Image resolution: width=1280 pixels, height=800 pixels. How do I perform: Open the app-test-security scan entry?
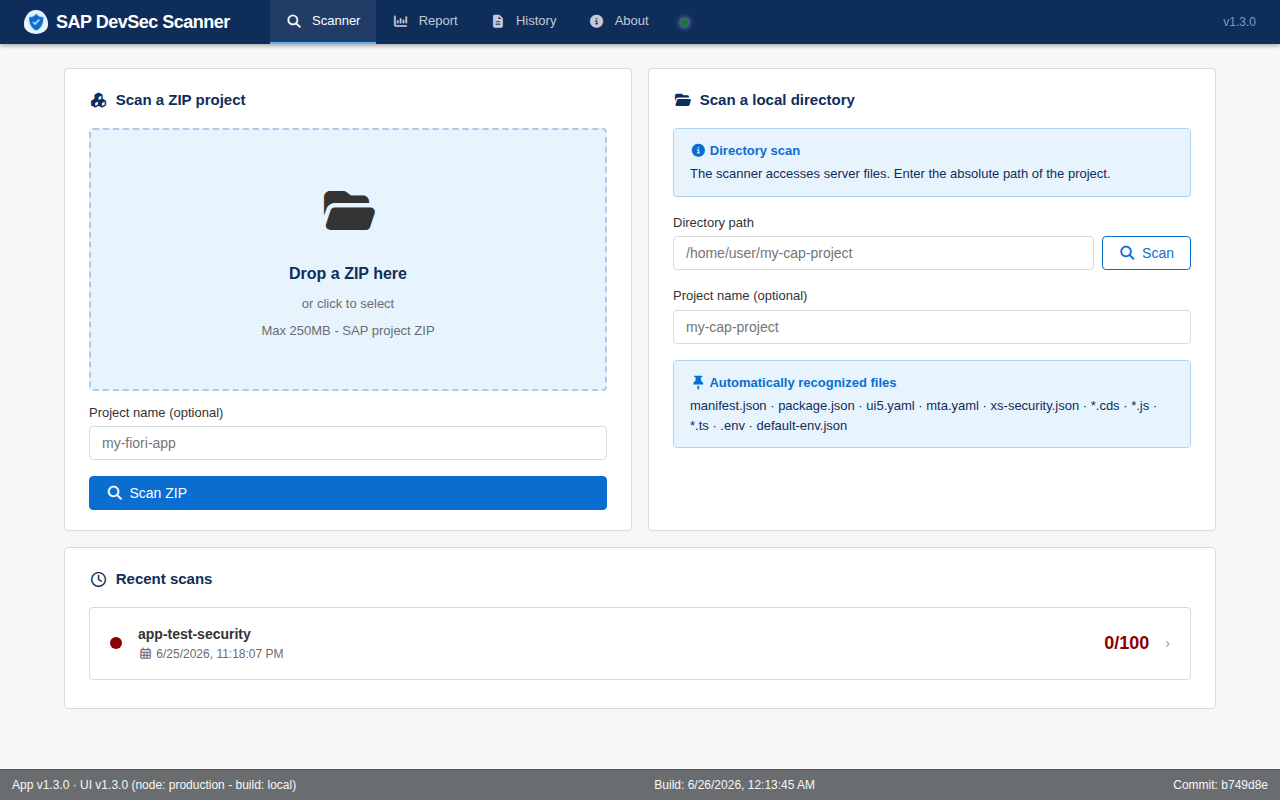[x=640, y=643]
